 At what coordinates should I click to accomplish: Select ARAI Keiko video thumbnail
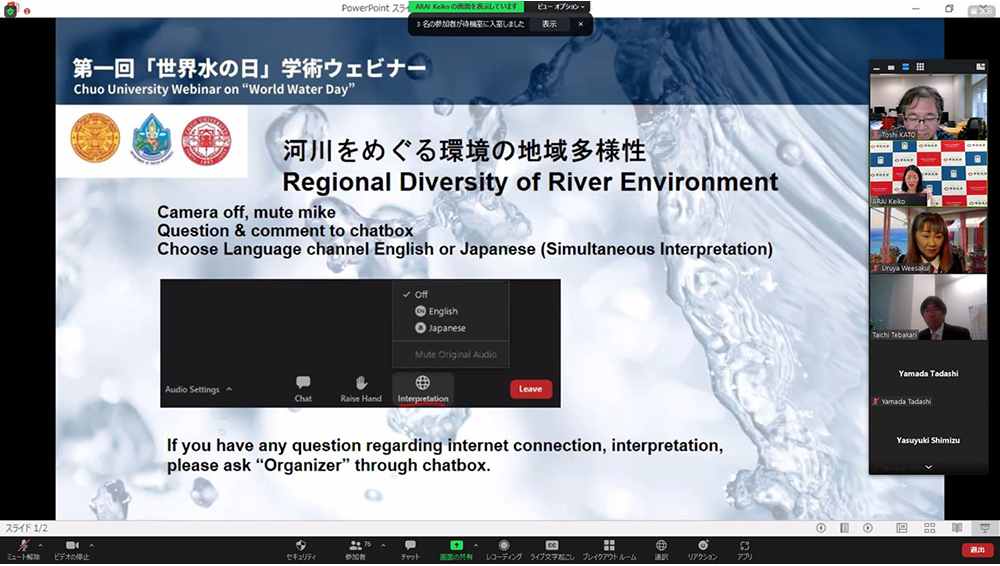[x=929, y=173]
